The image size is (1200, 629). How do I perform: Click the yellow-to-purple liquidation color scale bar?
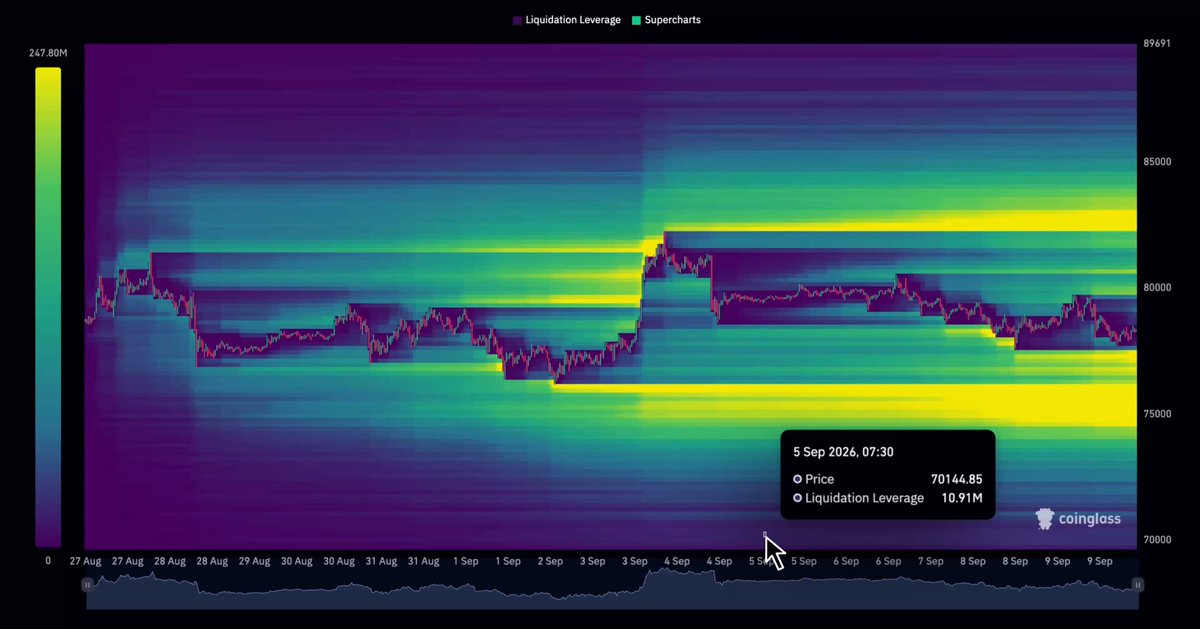click(x=48, y=308)
